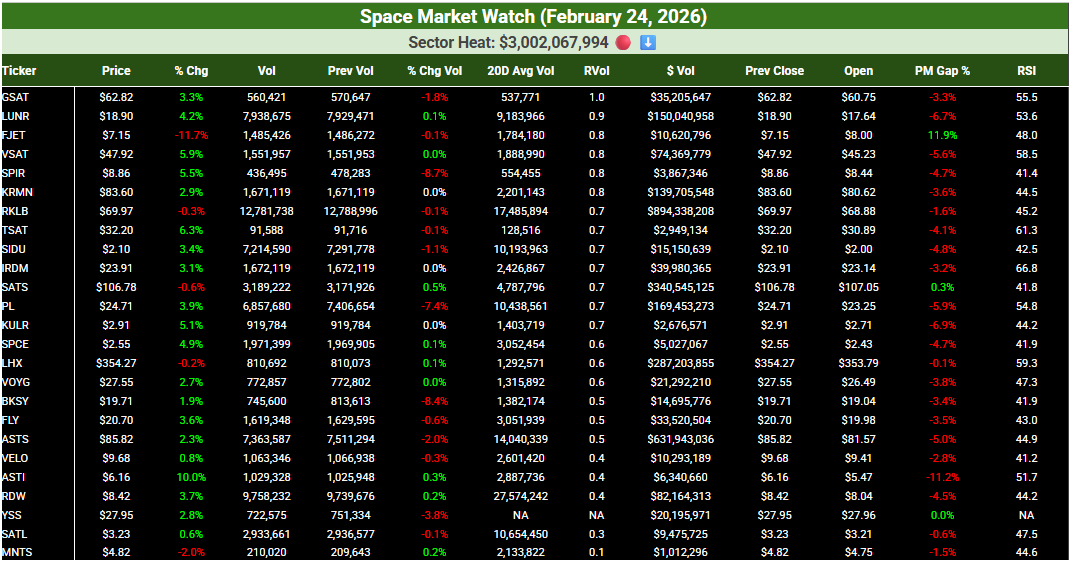The image size is (1071, 562).
Task: Click the red circle sector heat indicator
Action: pyautogui.click(x=623, y=42)
